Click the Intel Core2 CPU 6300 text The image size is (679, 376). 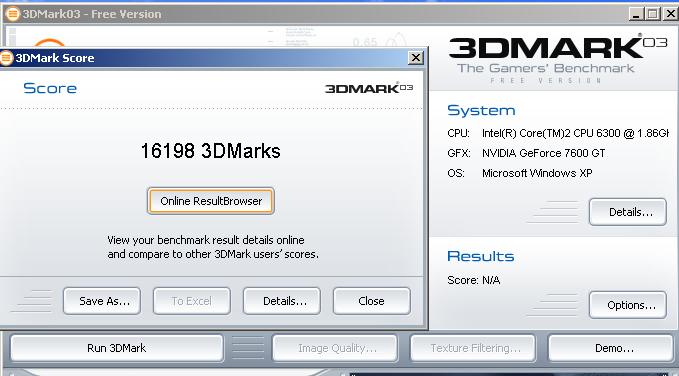point(576,133)
